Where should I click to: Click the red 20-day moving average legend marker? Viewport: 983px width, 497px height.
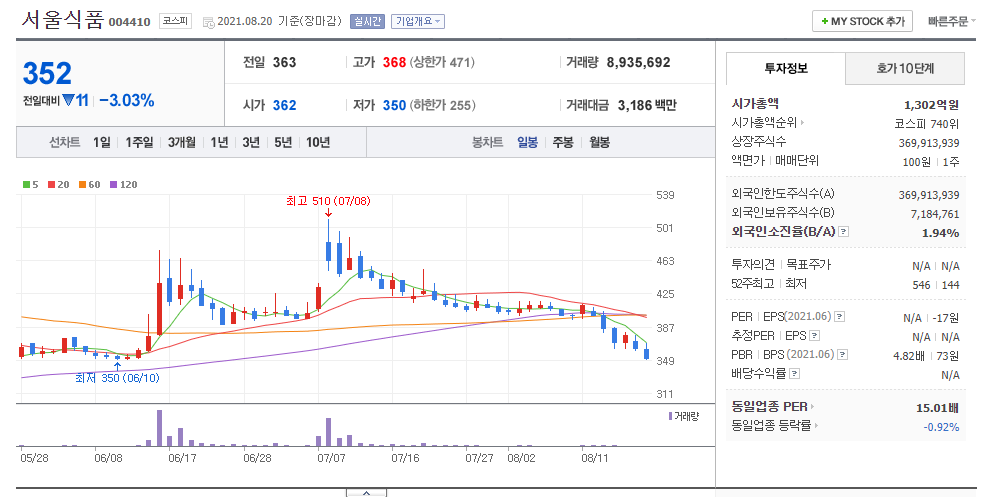tap(51, 184)
